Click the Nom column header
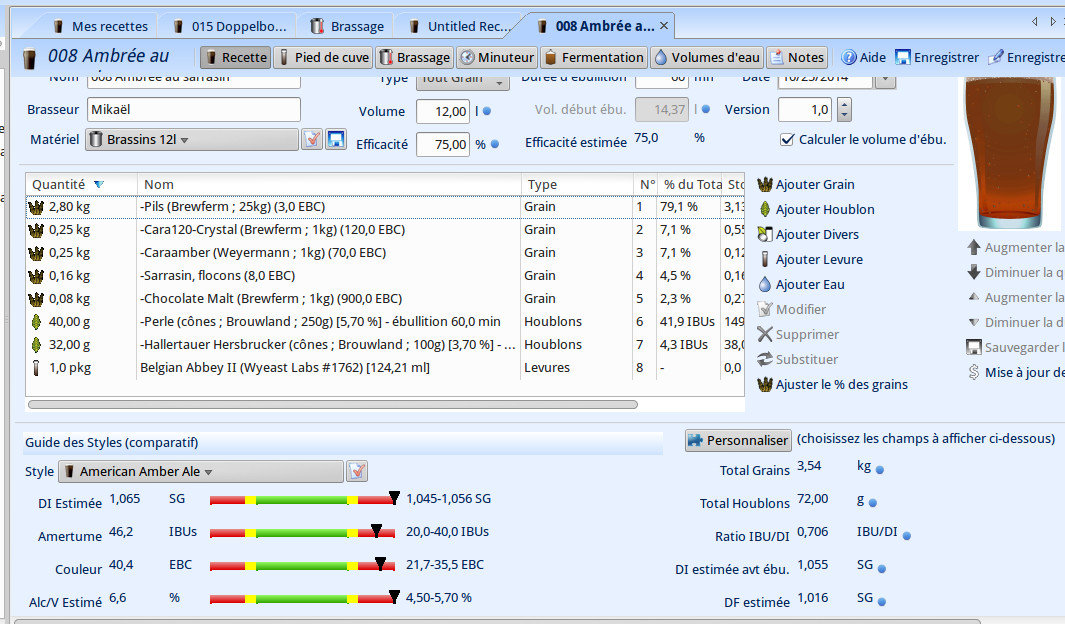The width and height of the screenshot is (1065, 624). pyautogui.click(x=329, y=185)
